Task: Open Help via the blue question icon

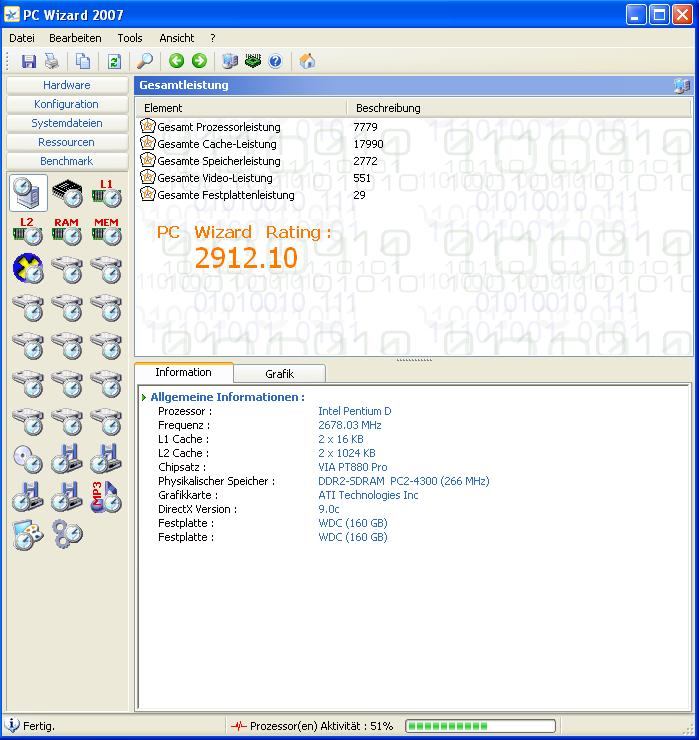Action: (275, 61)
